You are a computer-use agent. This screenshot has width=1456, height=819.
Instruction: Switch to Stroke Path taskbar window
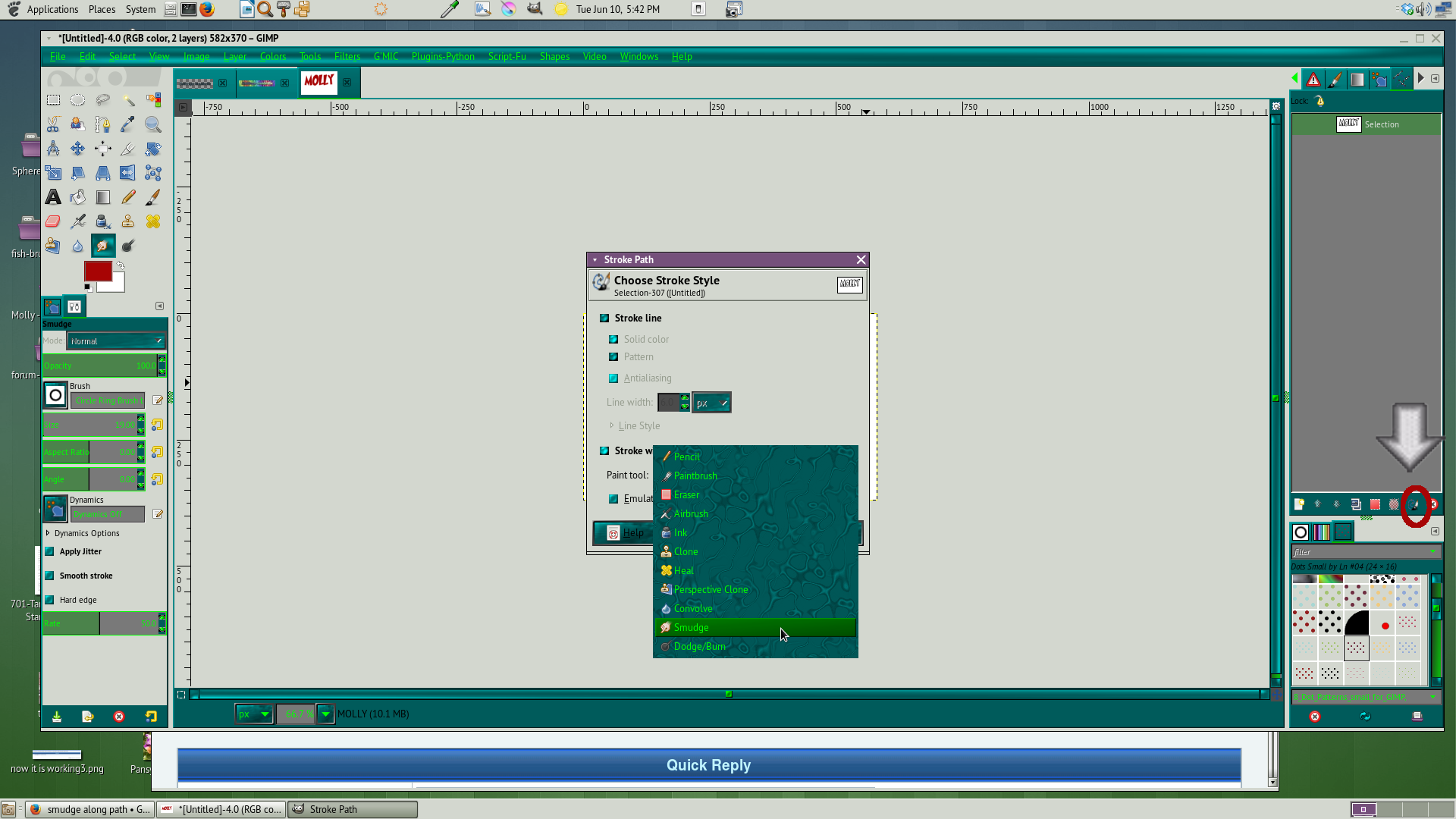pyautogui.click(x=353, y=810)
